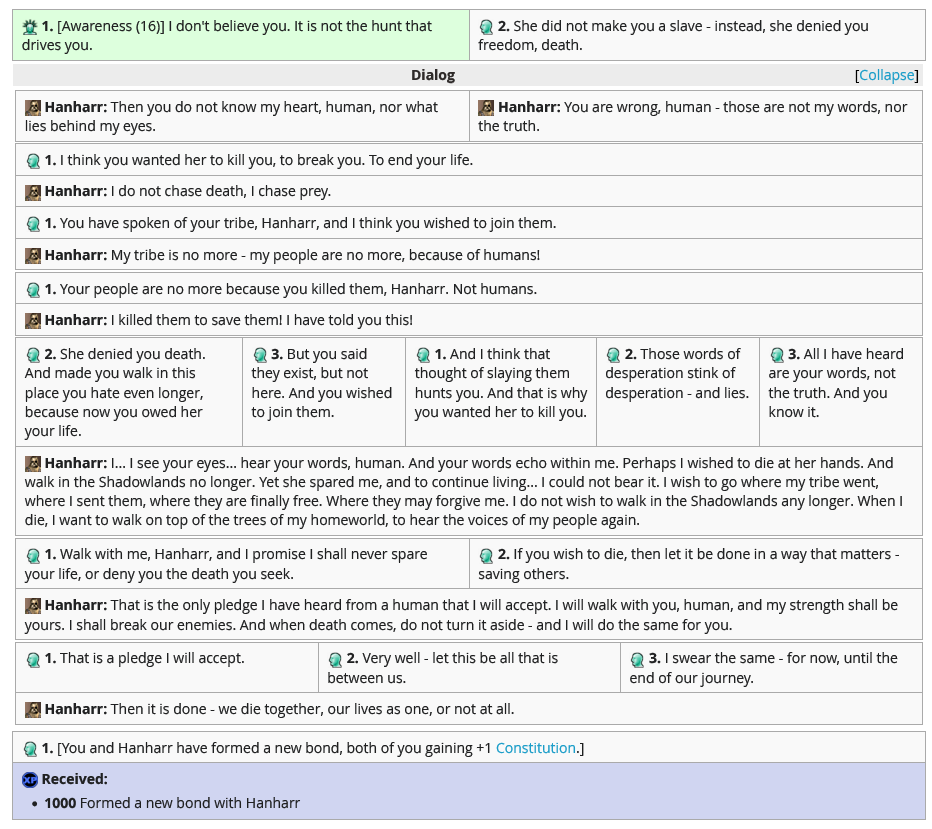Click text 'I shall break our enemies'
This screenshot has width=932, height=829.
(x=152, y=625)
